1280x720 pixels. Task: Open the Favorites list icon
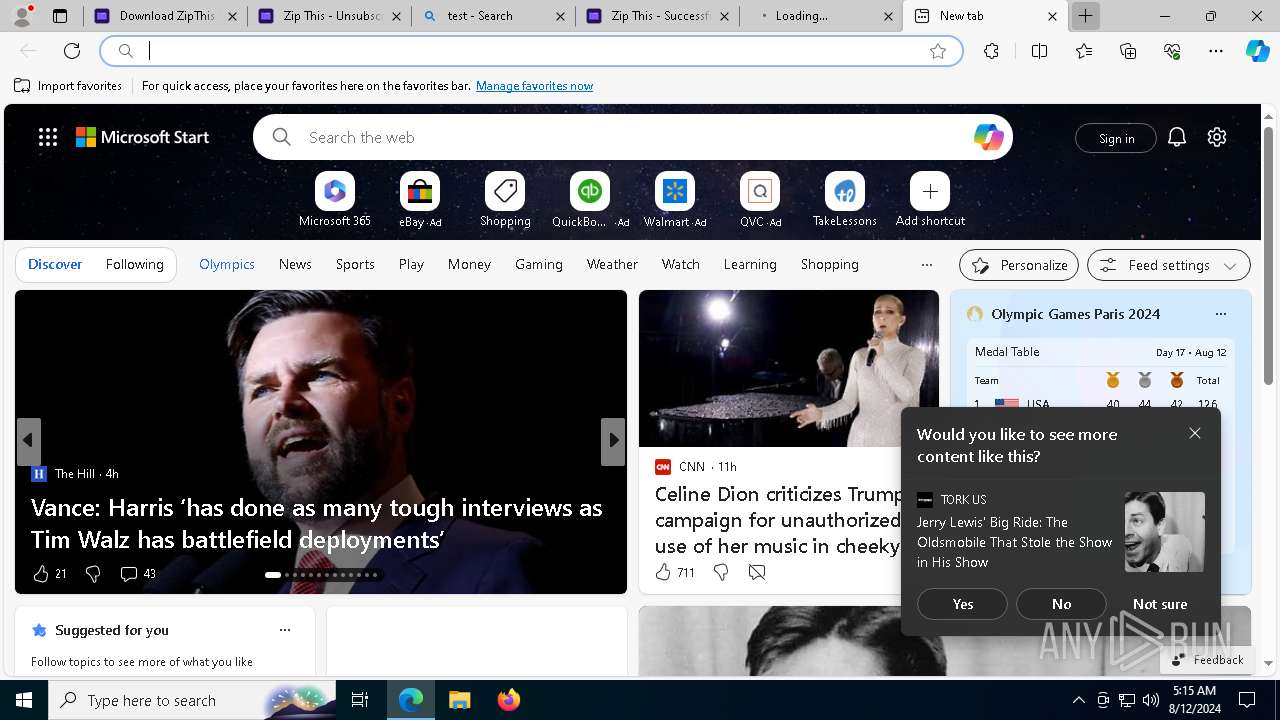[x=1084, y=51]
